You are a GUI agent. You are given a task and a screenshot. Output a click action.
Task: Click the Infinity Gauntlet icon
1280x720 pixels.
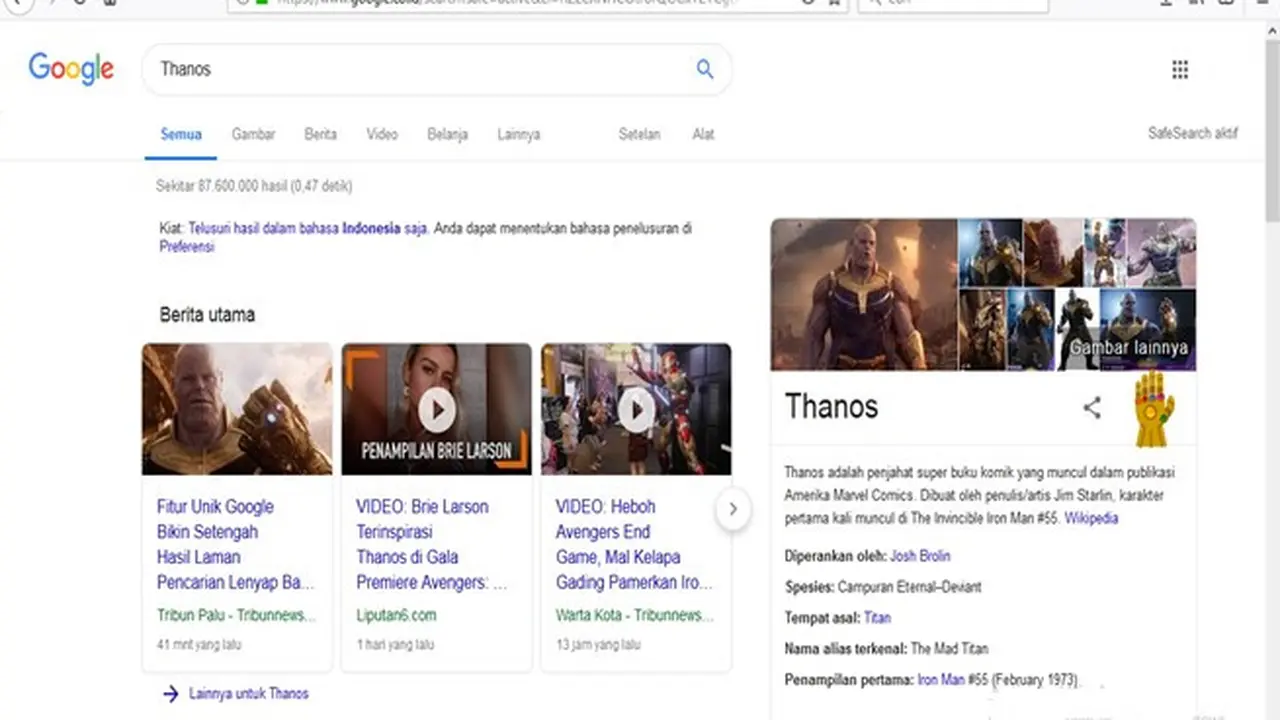(x=1154, y=408)
